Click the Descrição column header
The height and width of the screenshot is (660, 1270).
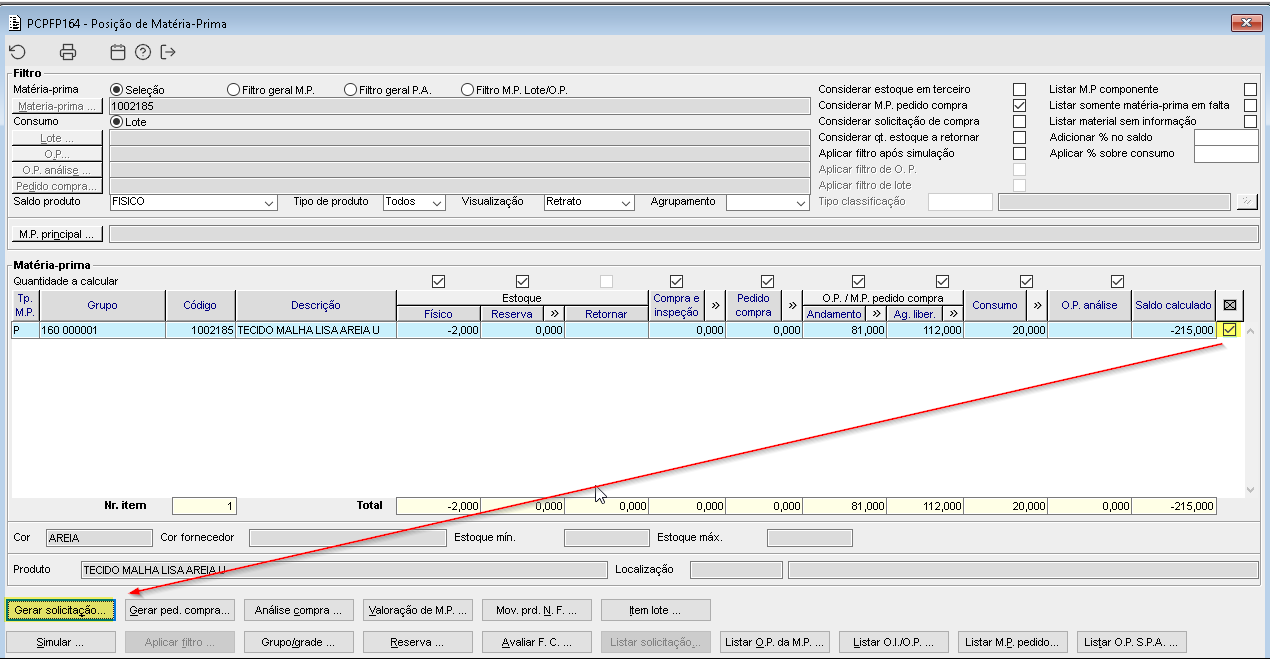click(316, 305)
